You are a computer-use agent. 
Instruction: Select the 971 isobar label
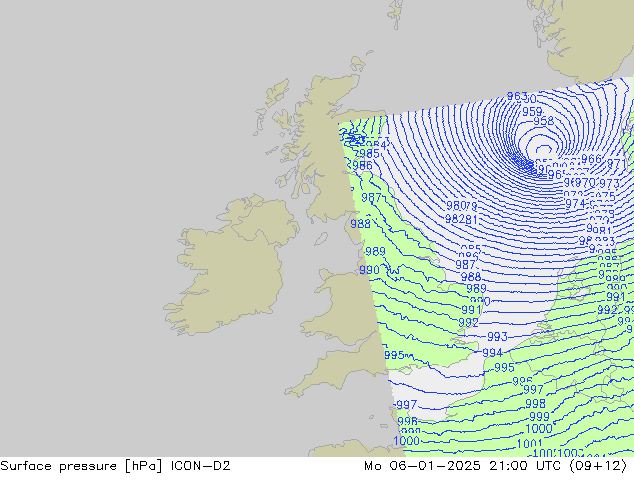617,164
